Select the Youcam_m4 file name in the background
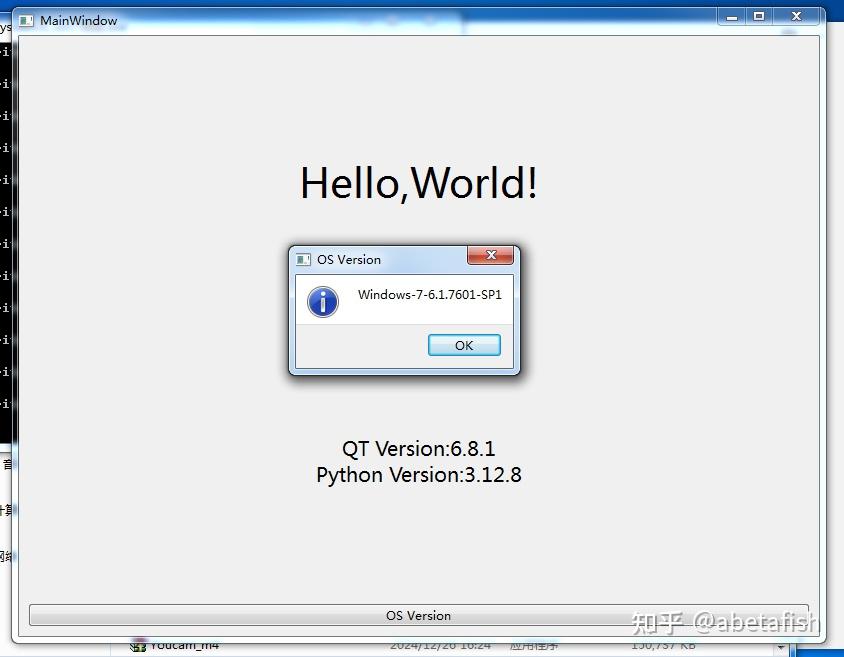This screenshot has height=657, width=844. click(x=184, y=646)
